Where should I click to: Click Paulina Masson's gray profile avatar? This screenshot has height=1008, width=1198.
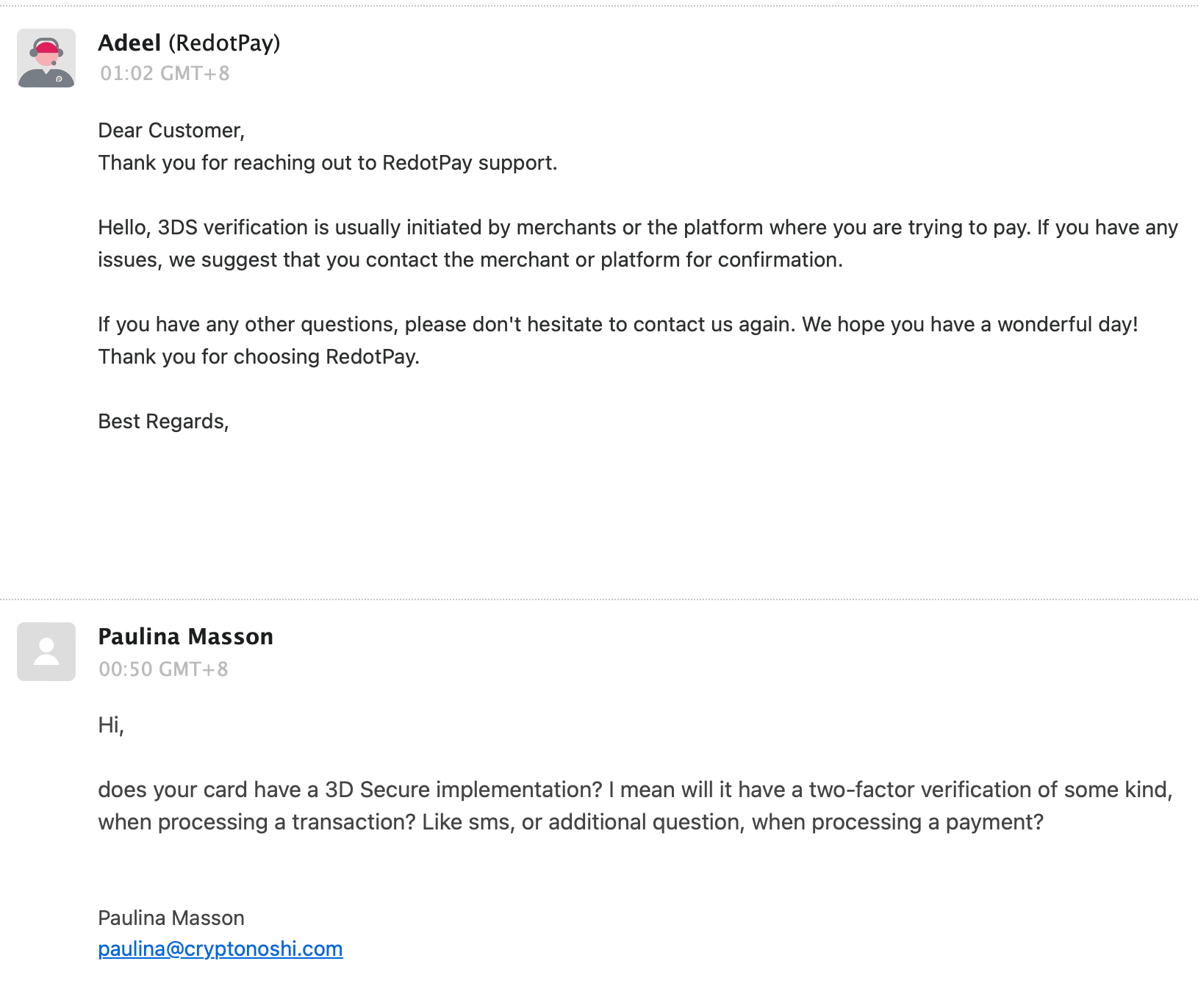point(46,652)
